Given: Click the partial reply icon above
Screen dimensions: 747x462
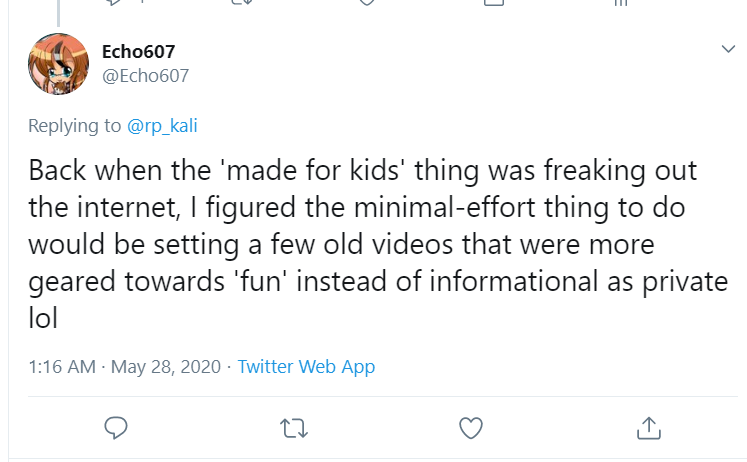Looking at the screenshot, I should coord(113,2).
